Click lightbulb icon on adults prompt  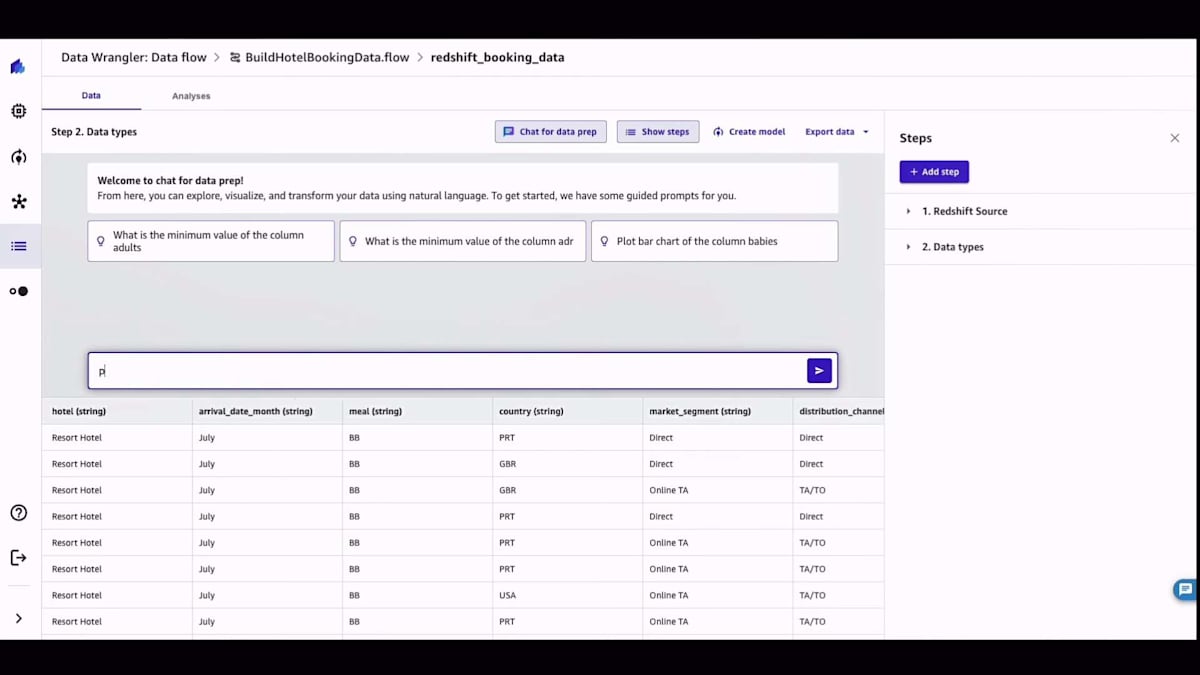click(100, 241)
